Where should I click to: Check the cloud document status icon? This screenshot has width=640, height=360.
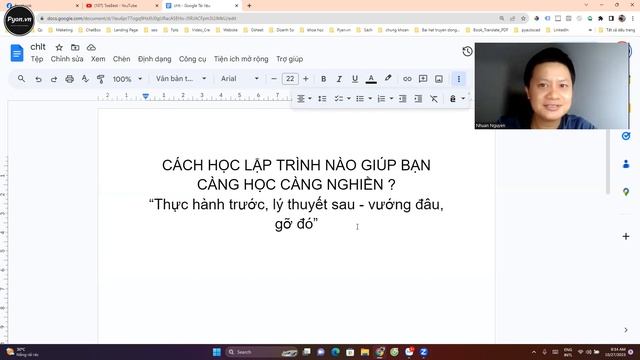[x=91, y=47]
